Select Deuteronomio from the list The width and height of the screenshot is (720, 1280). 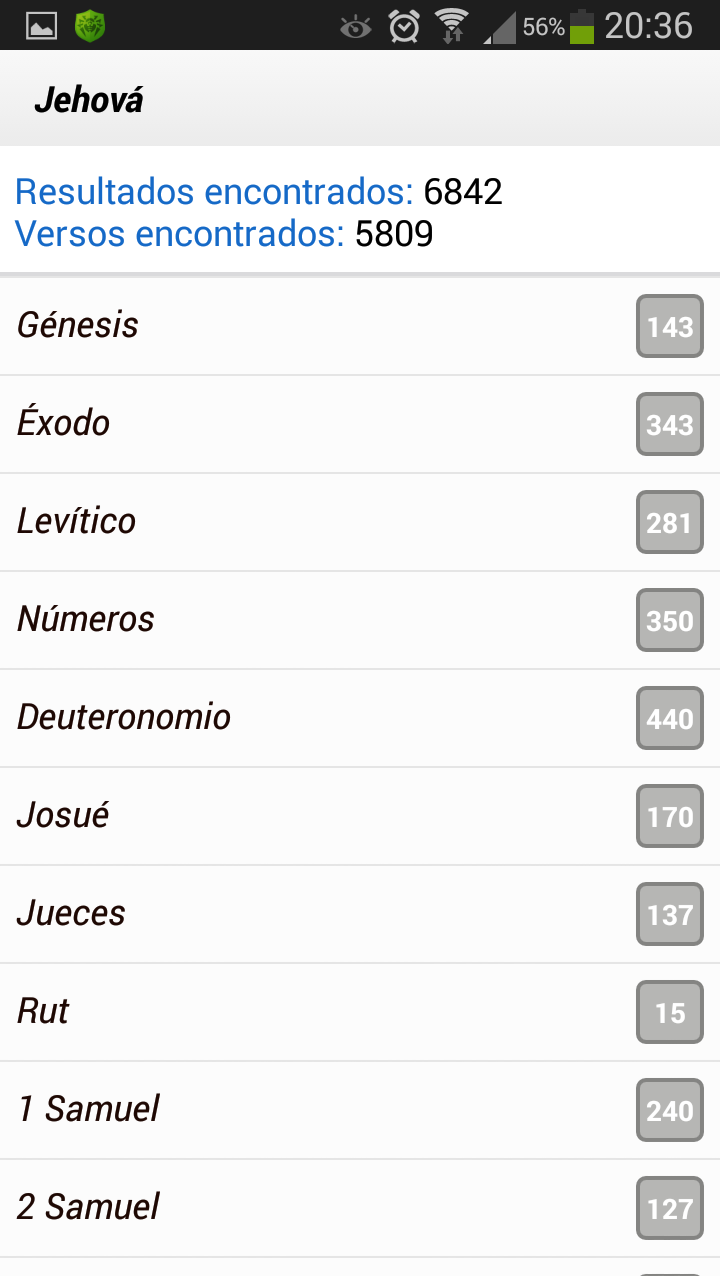pyautogui.click(x=360, y=718)
